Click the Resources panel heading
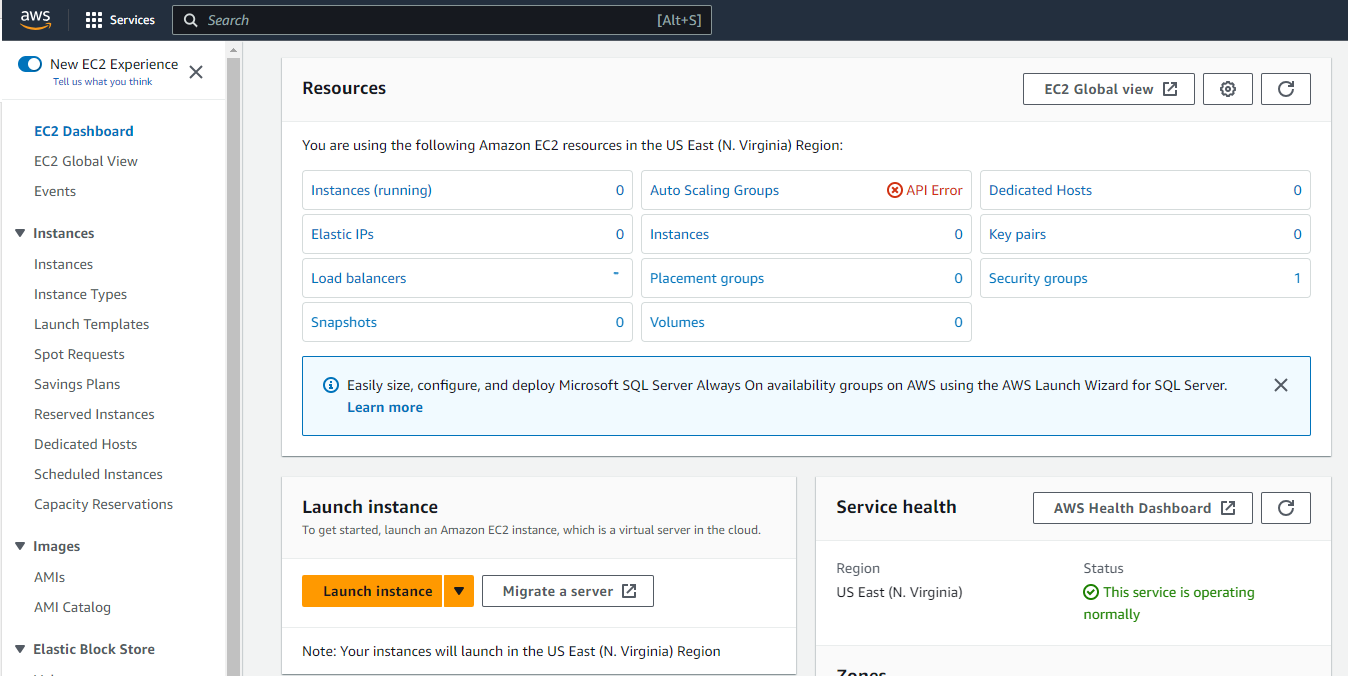Screen dimensions: 1348x676 344,88
